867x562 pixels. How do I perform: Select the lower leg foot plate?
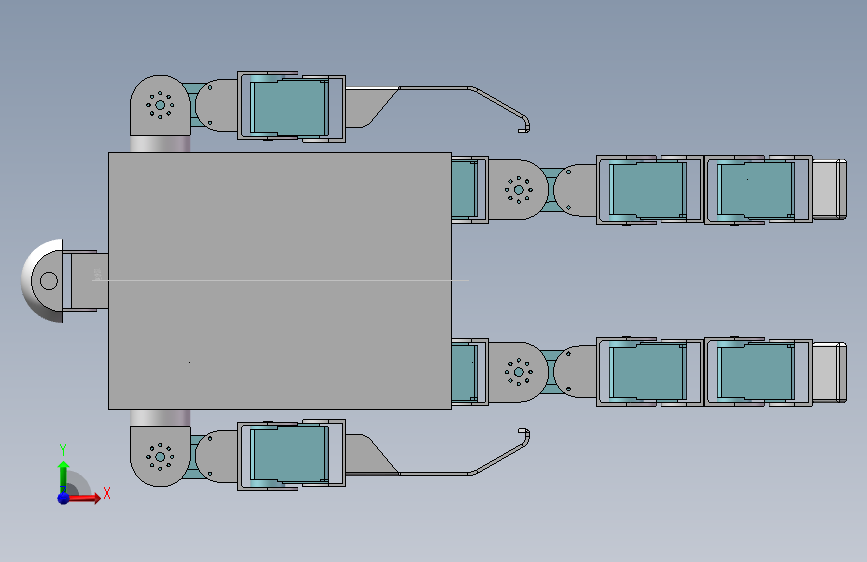[x=829, y=372]
